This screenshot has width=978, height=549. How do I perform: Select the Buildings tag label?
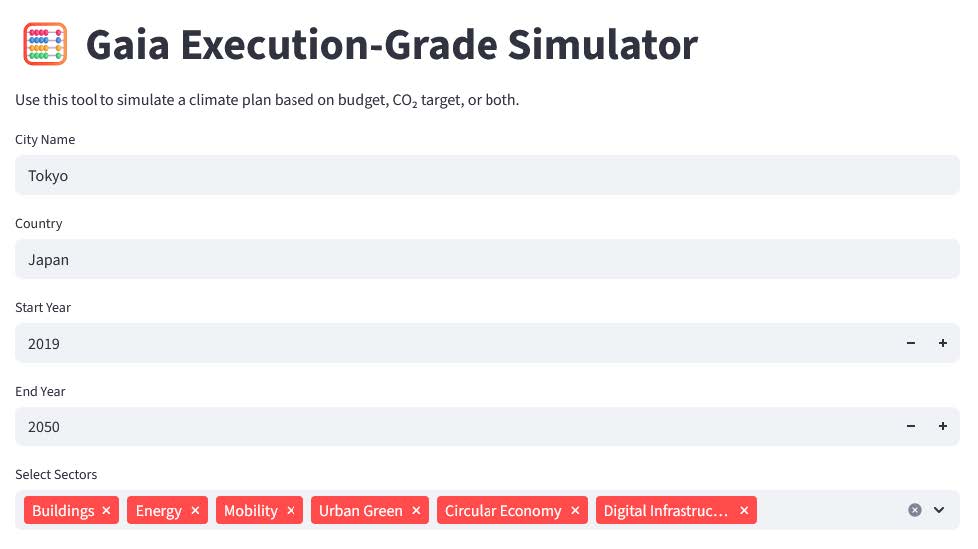(x=63, y=511)
